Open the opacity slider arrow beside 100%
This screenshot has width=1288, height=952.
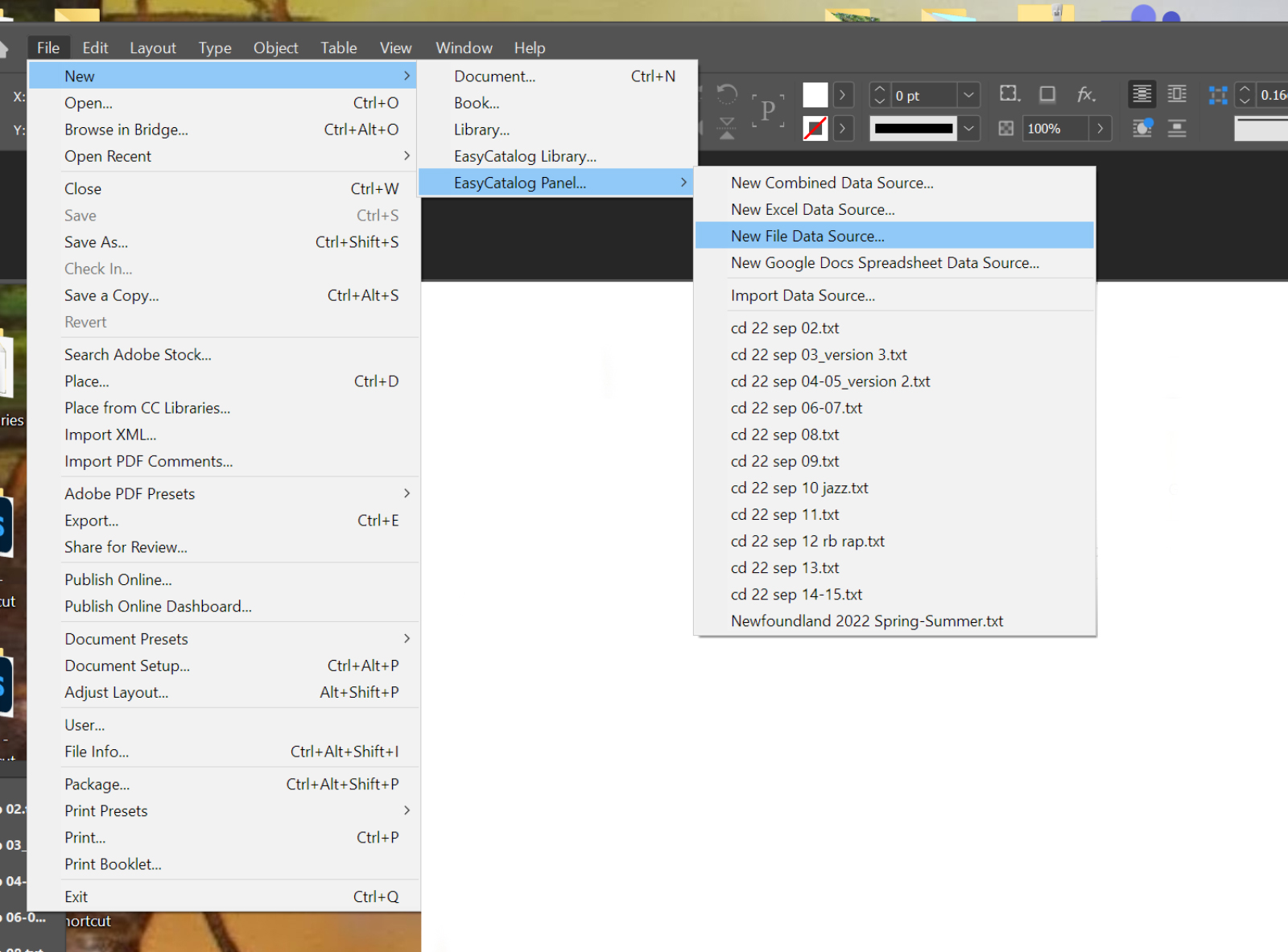click(1100, 129)
